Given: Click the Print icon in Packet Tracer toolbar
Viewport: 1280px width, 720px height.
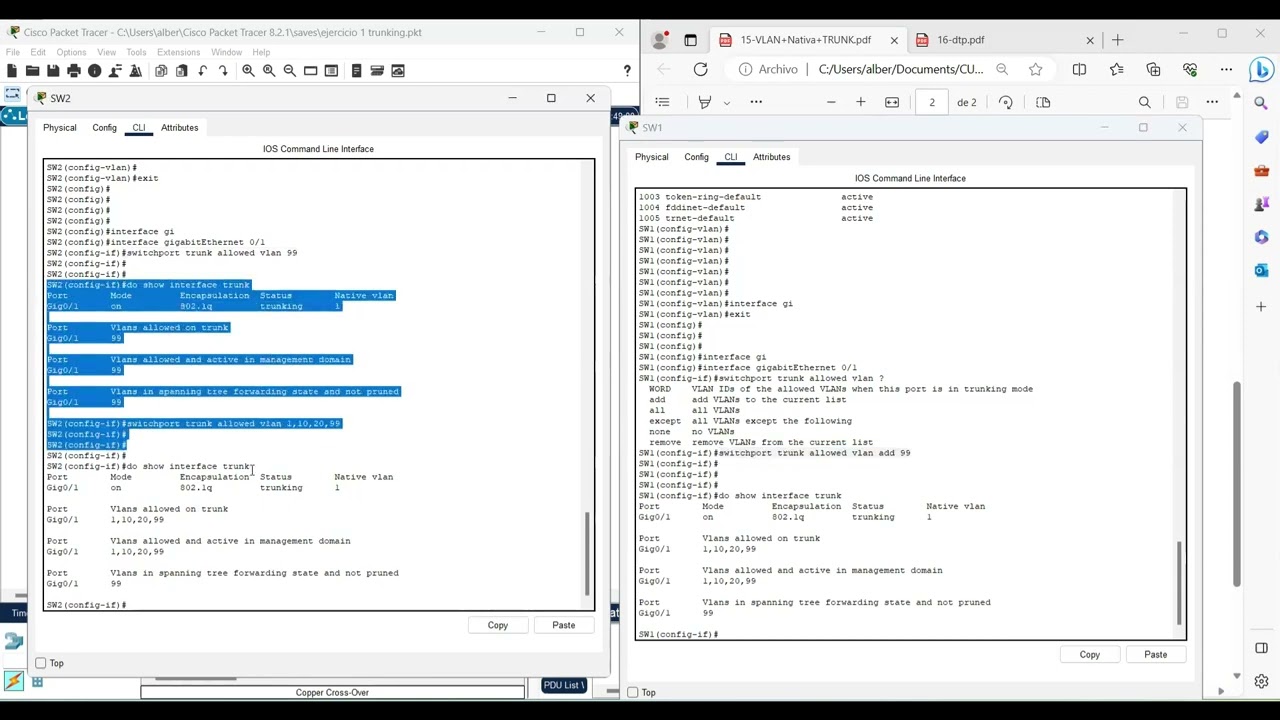Looking at the screenshot, I should pos(74,70).
